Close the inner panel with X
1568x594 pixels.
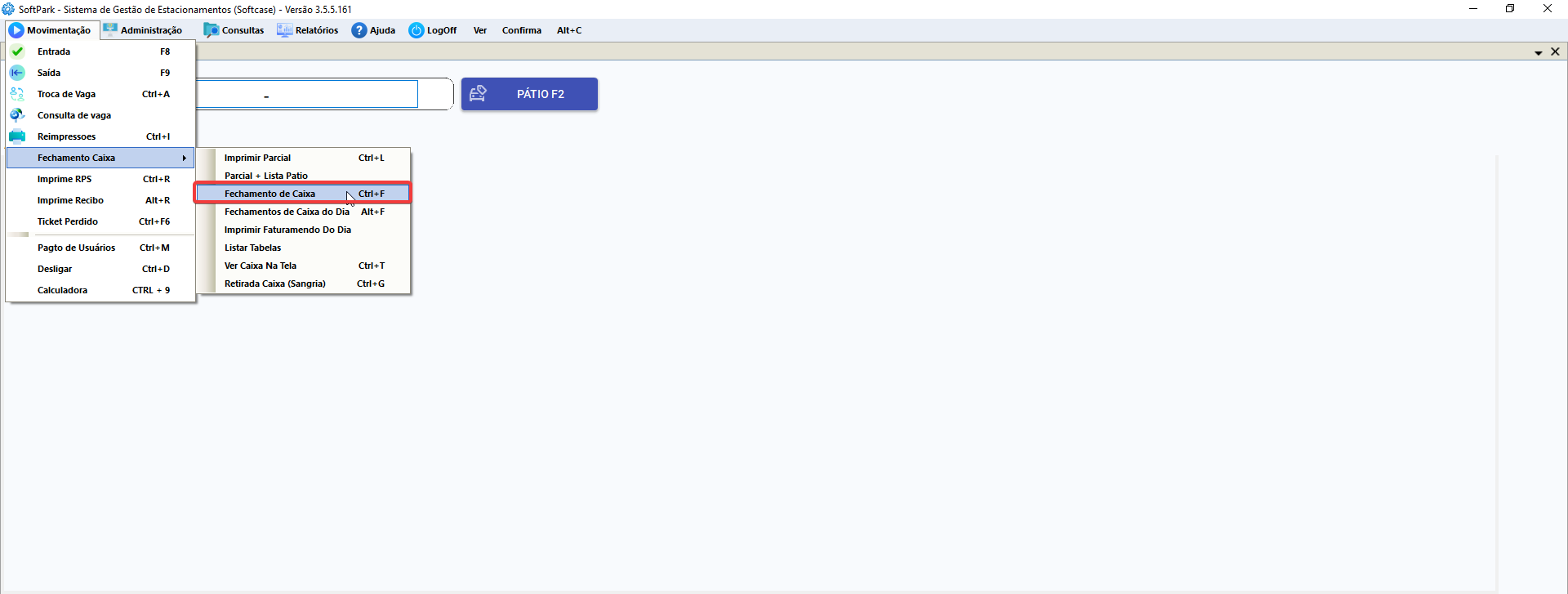pyautogui.click(x=1555, y=51)
